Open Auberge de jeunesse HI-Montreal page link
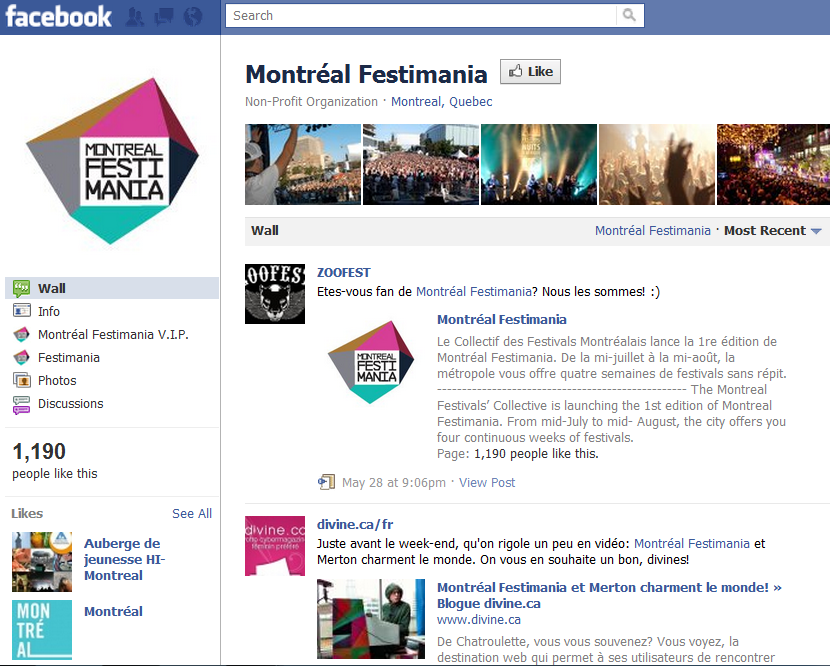Viewport: 830px width, 666px height. [125, 559]
